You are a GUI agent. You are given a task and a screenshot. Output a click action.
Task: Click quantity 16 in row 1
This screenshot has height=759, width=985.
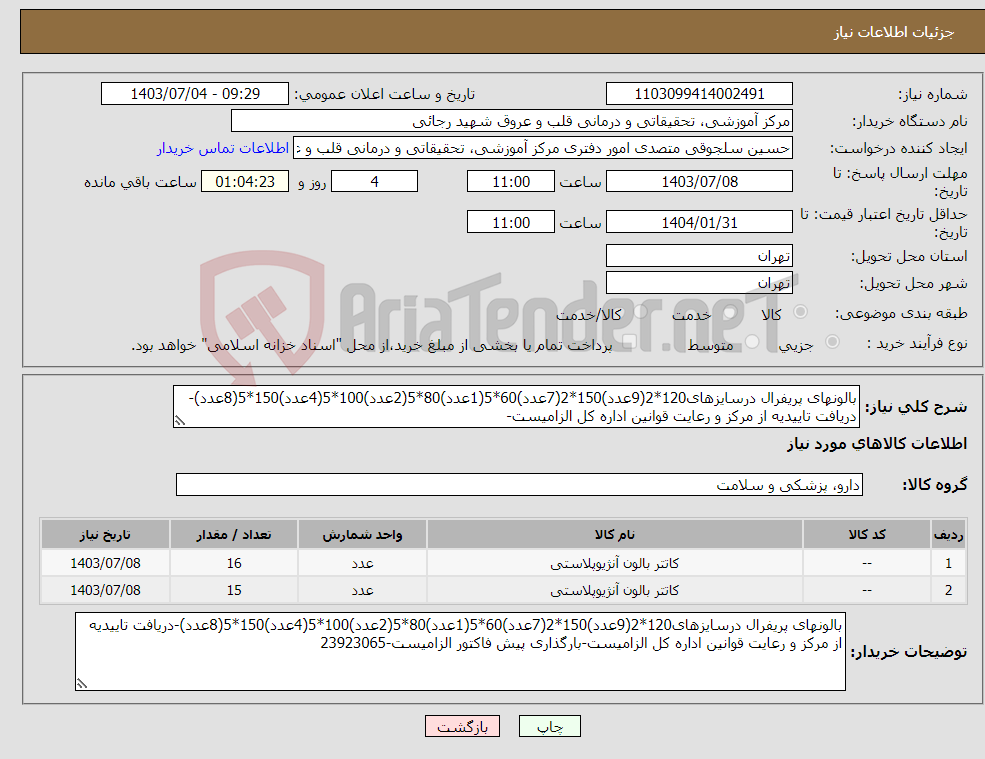pos(234,563)
